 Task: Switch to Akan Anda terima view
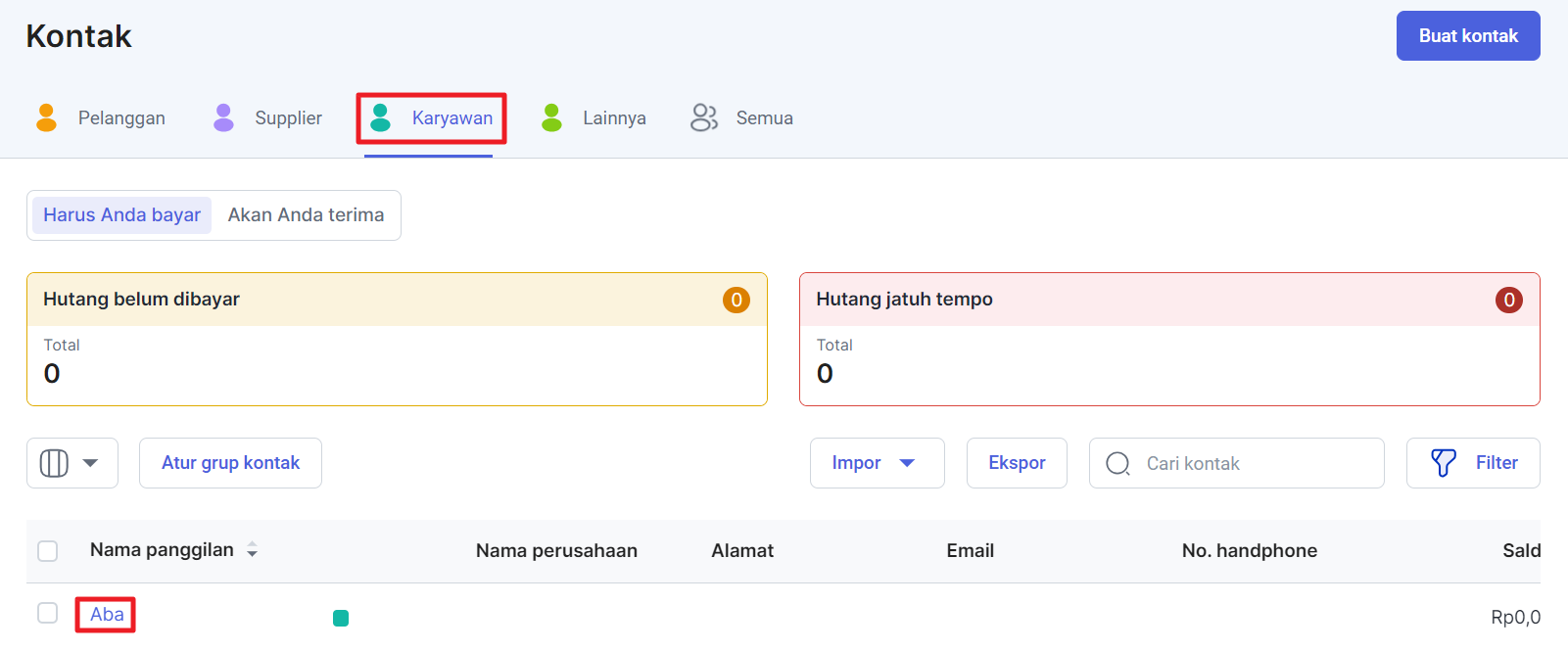pyautogui.click(x=306, y=215)
